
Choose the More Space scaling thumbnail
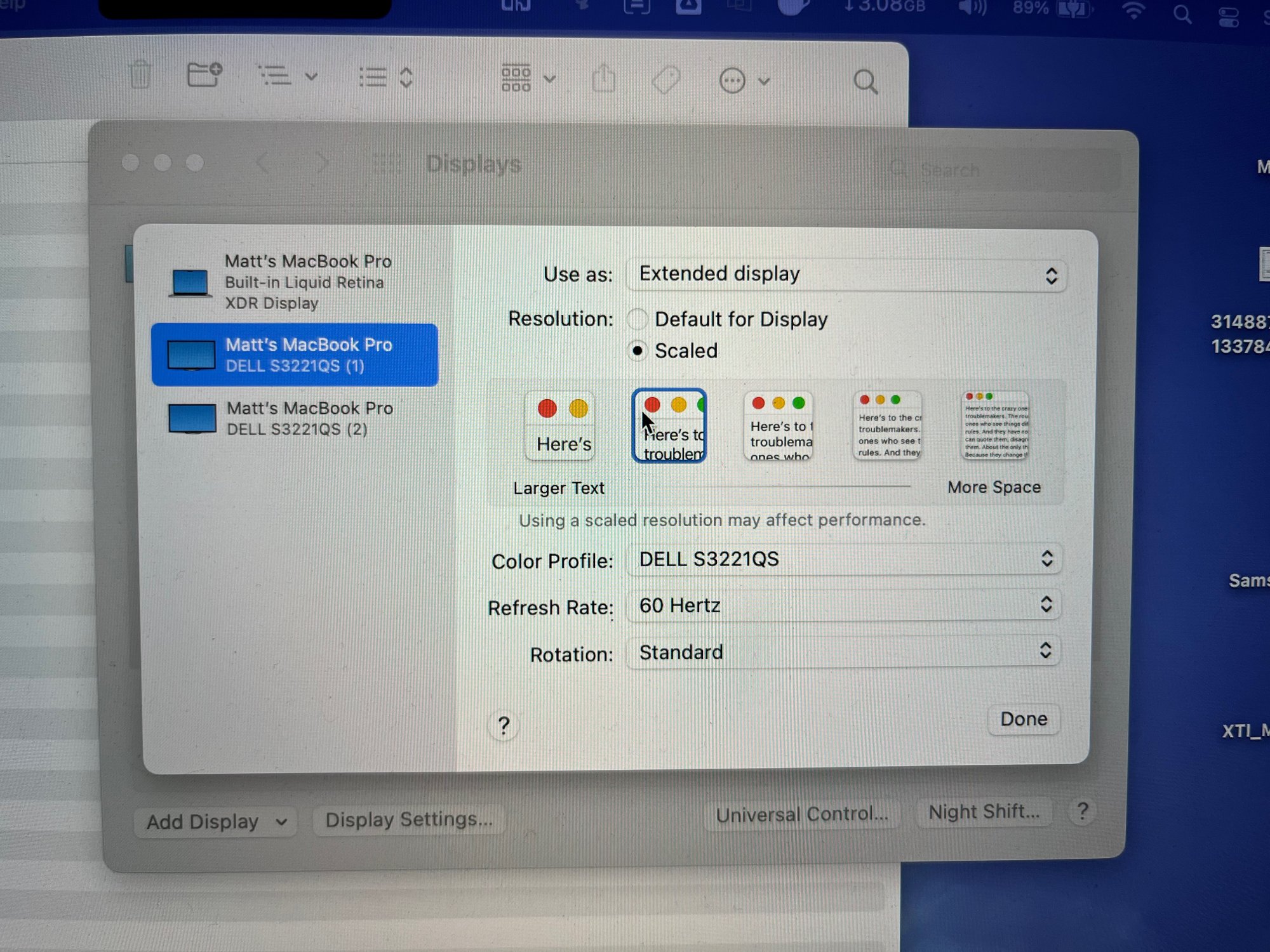pos(995,425)
